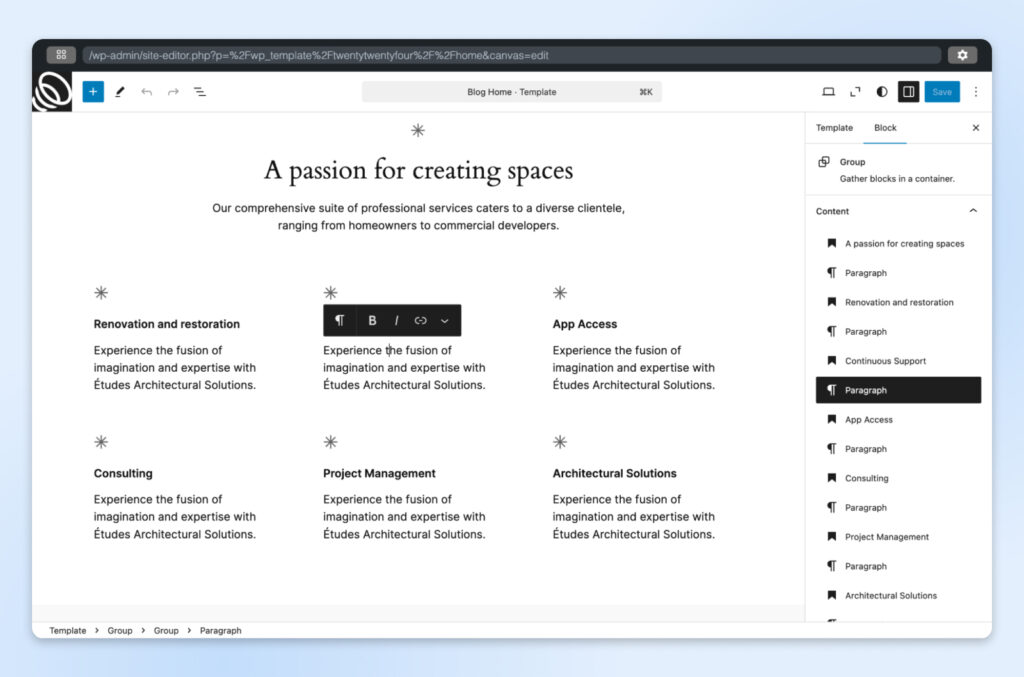Toggle the Settings sidebar panel
The width and height of the screenshot is (1024, 677).
pyautogui.click(x=908, y=91)
